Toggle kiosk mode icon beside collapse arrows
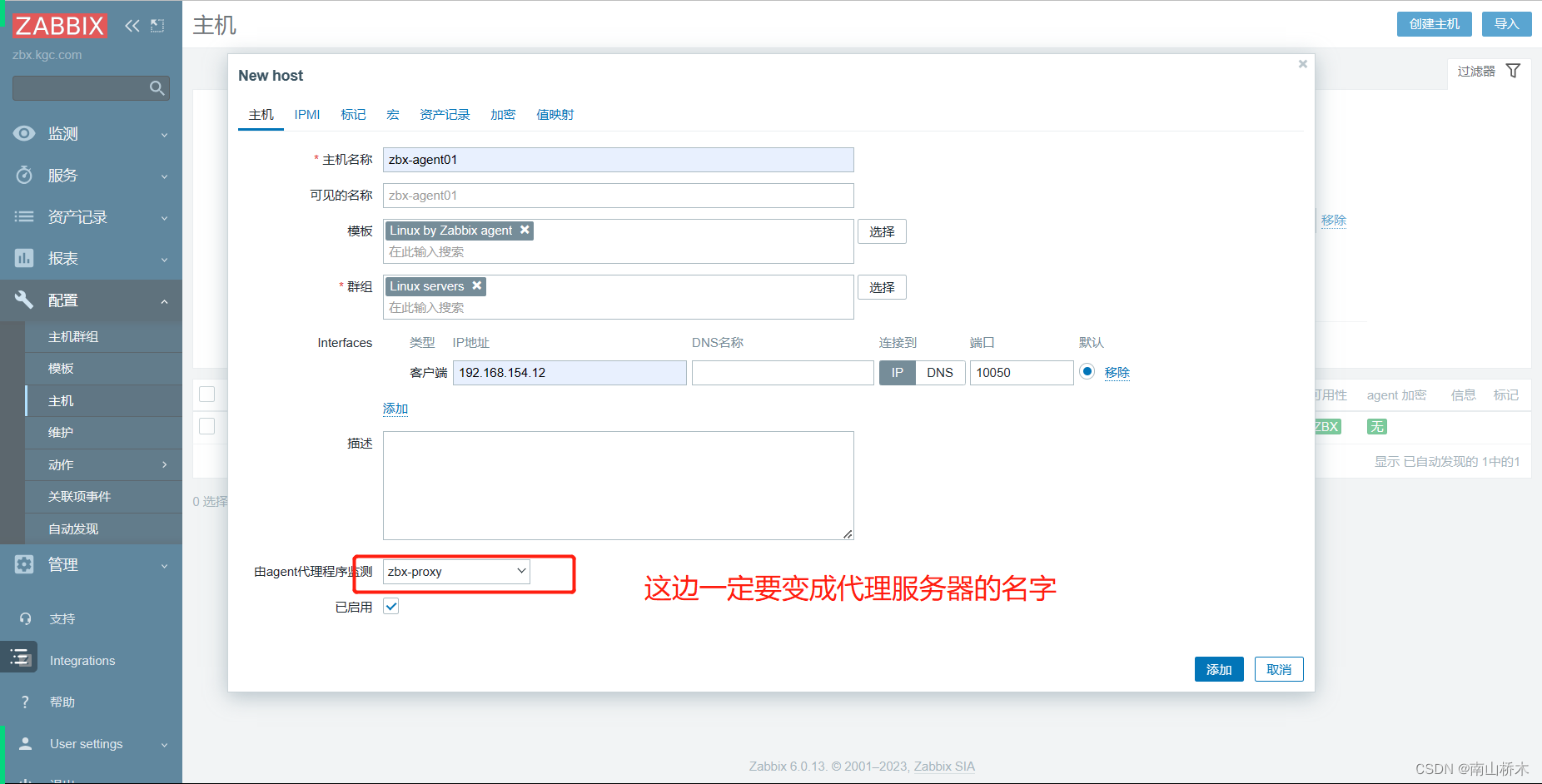Image resolution: width=1542 pixels, height=784 pixels. pos(157,26)
